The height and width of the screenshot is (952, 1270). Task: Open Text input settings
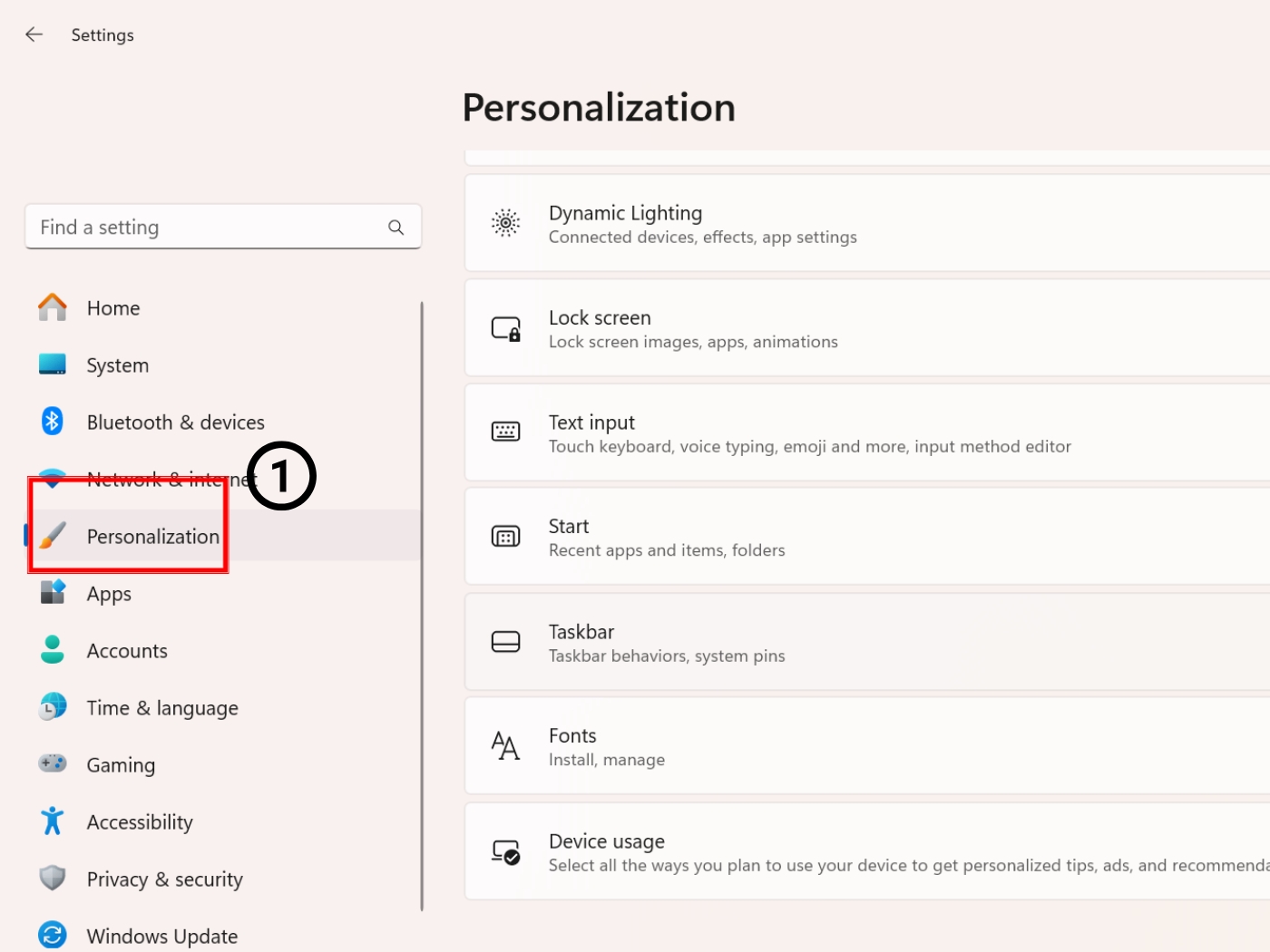[867, 432]
